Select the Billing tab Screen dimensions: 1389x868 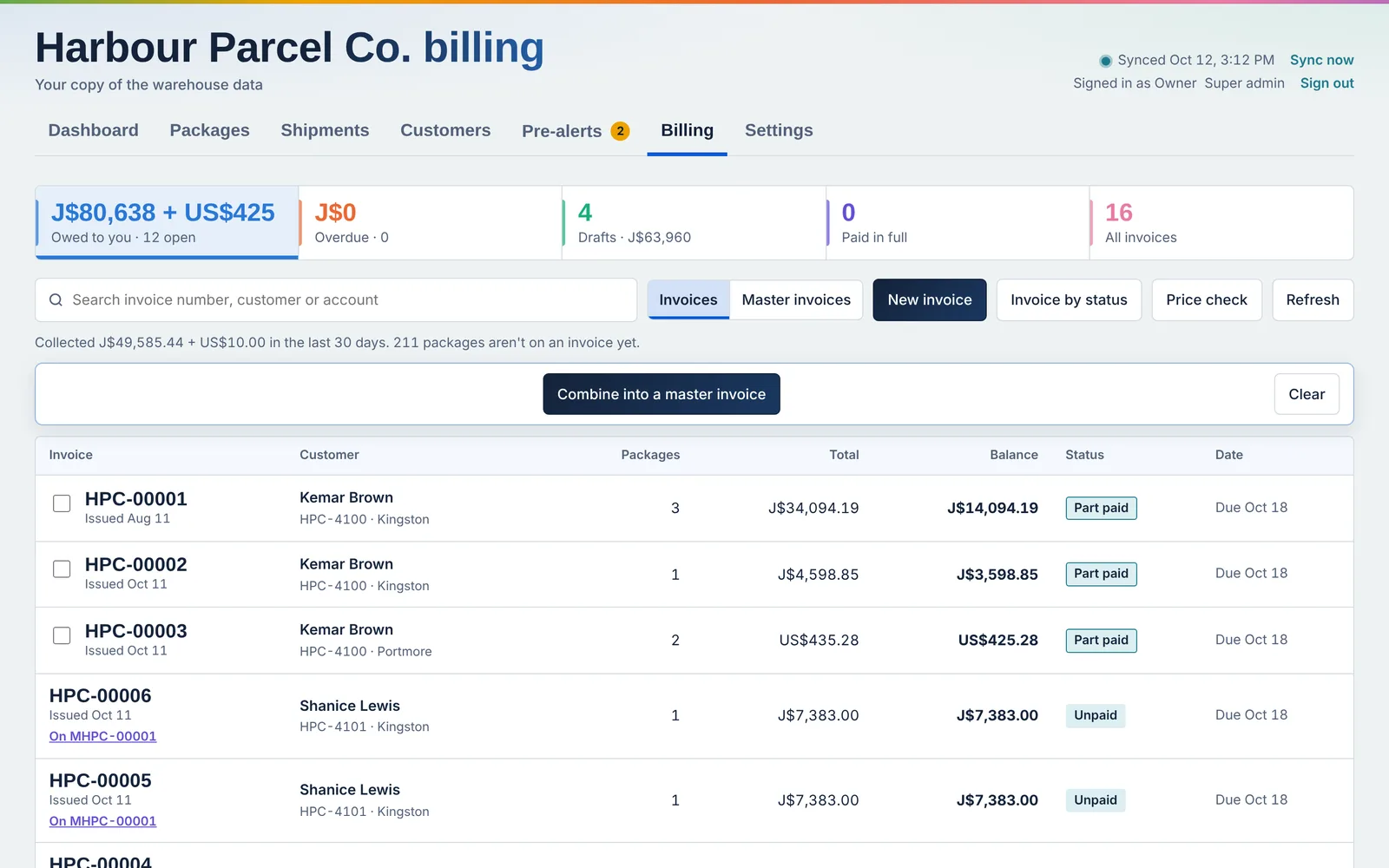687,130
